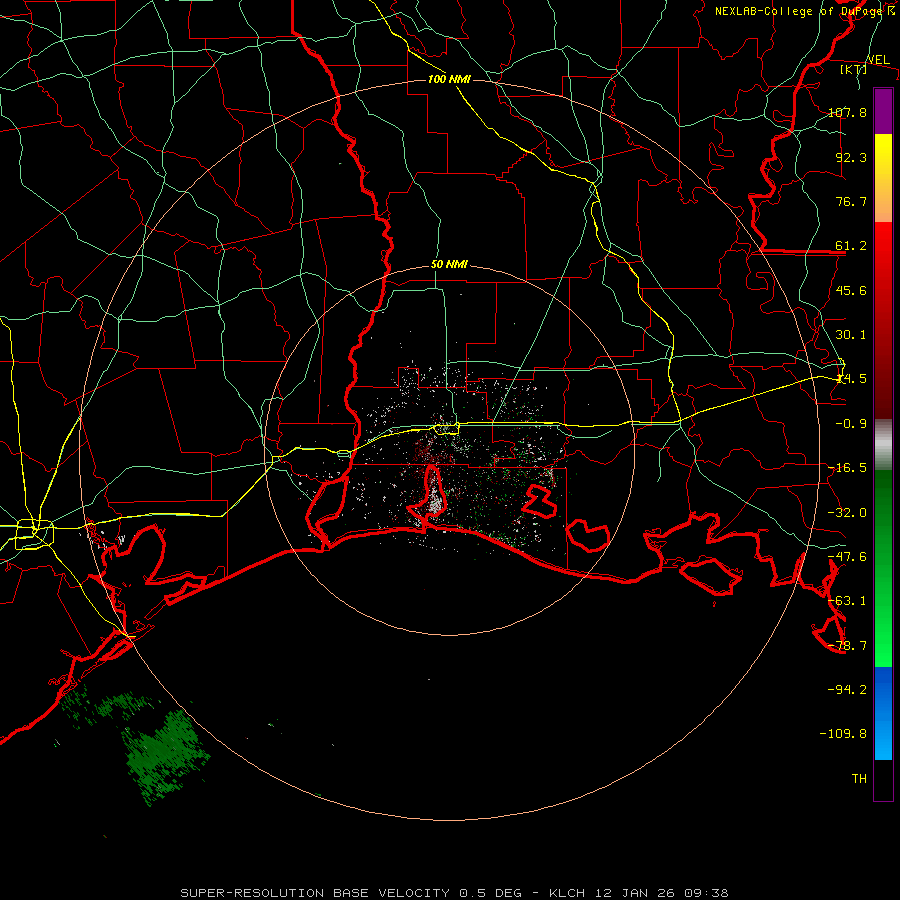Pick the blue segment of the velocity scale

tap(883, 713)
